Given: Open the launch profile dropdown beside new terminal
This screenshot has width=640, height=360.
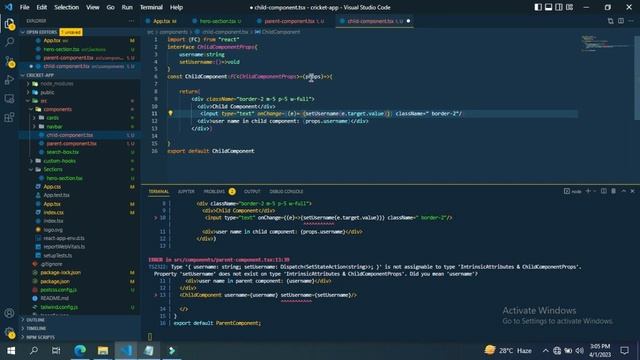Looking at the screenshot, I should pyautogui.click(x=595, y=191).
